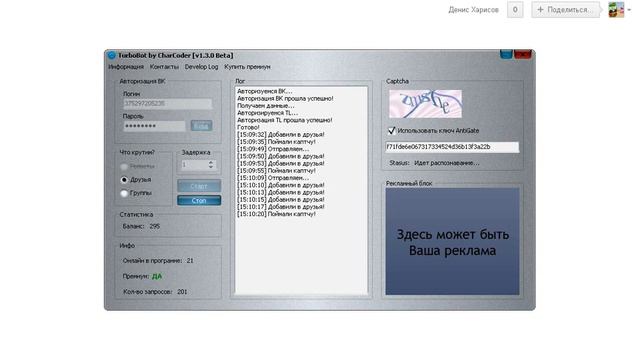The width and height of the screenshot is (640, 360).
Task: Click the Поделиться share button
Action: 565,9
